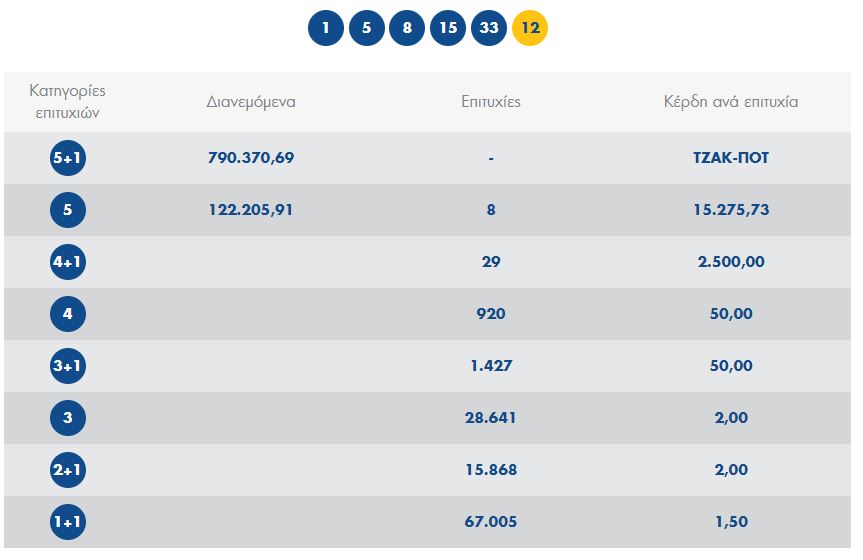Image resolution: width=863 pixels, height=560 pixels.
Task: Click the Κατηγορίες επιτυχιών column header
Action: (x=68, y=102)
